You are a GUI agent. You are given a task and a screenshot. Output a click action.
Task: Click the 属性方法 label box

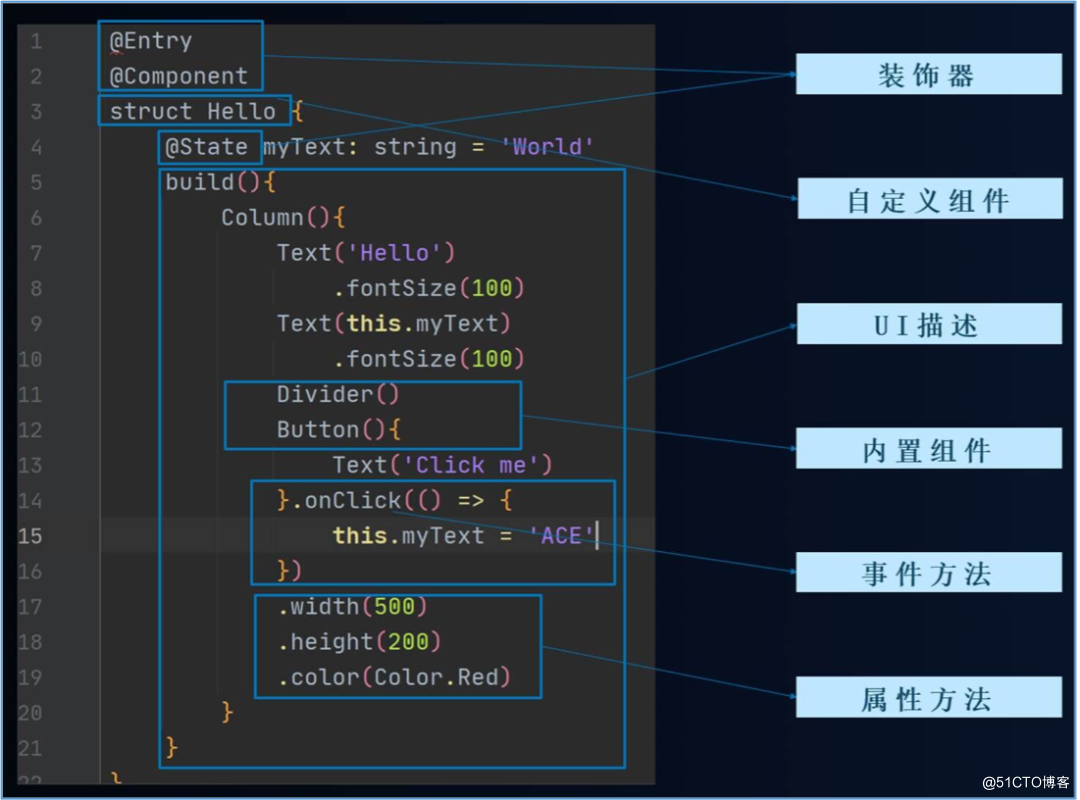(928, 697)
